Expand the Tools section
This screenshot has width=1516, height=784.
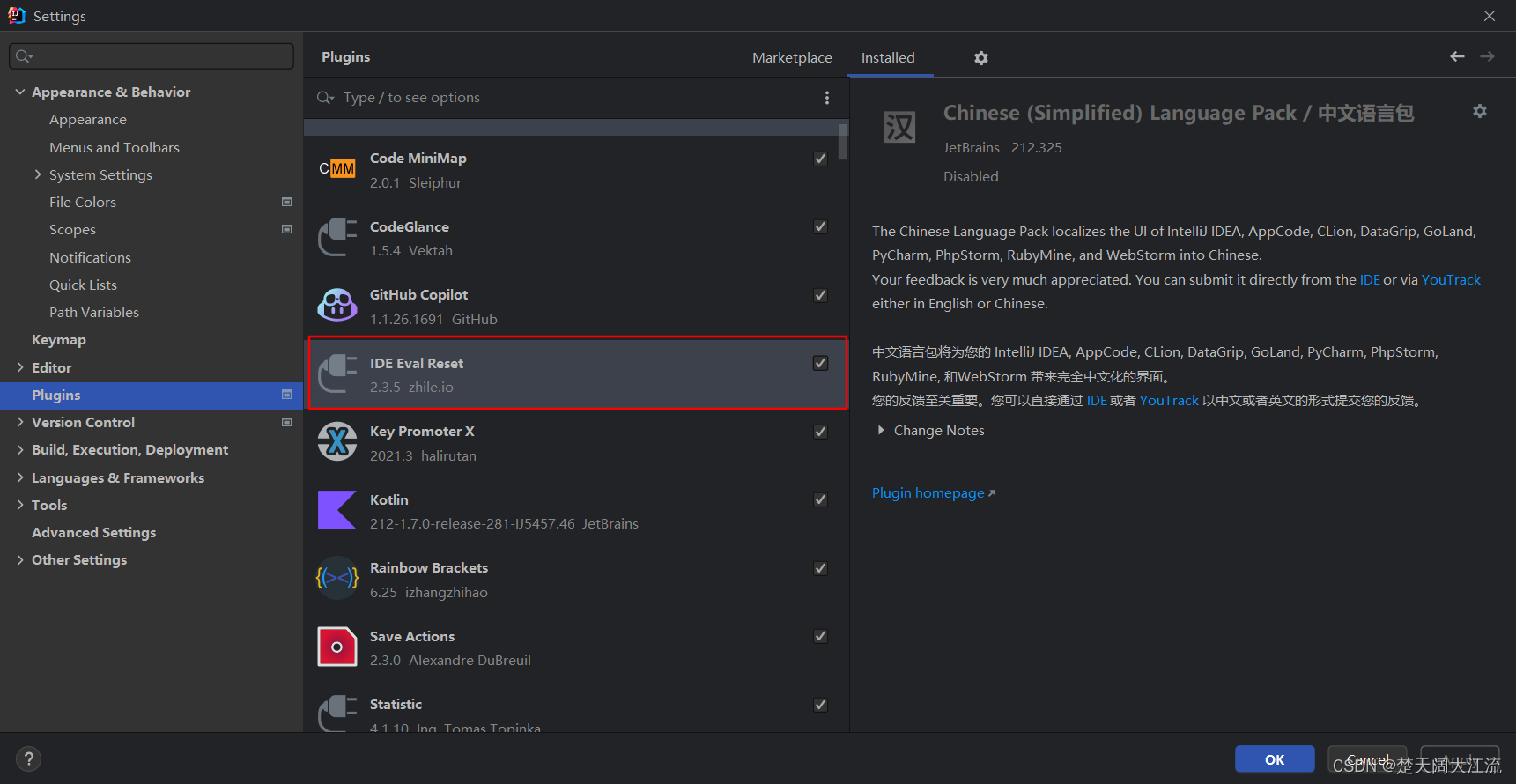(19, 505)
